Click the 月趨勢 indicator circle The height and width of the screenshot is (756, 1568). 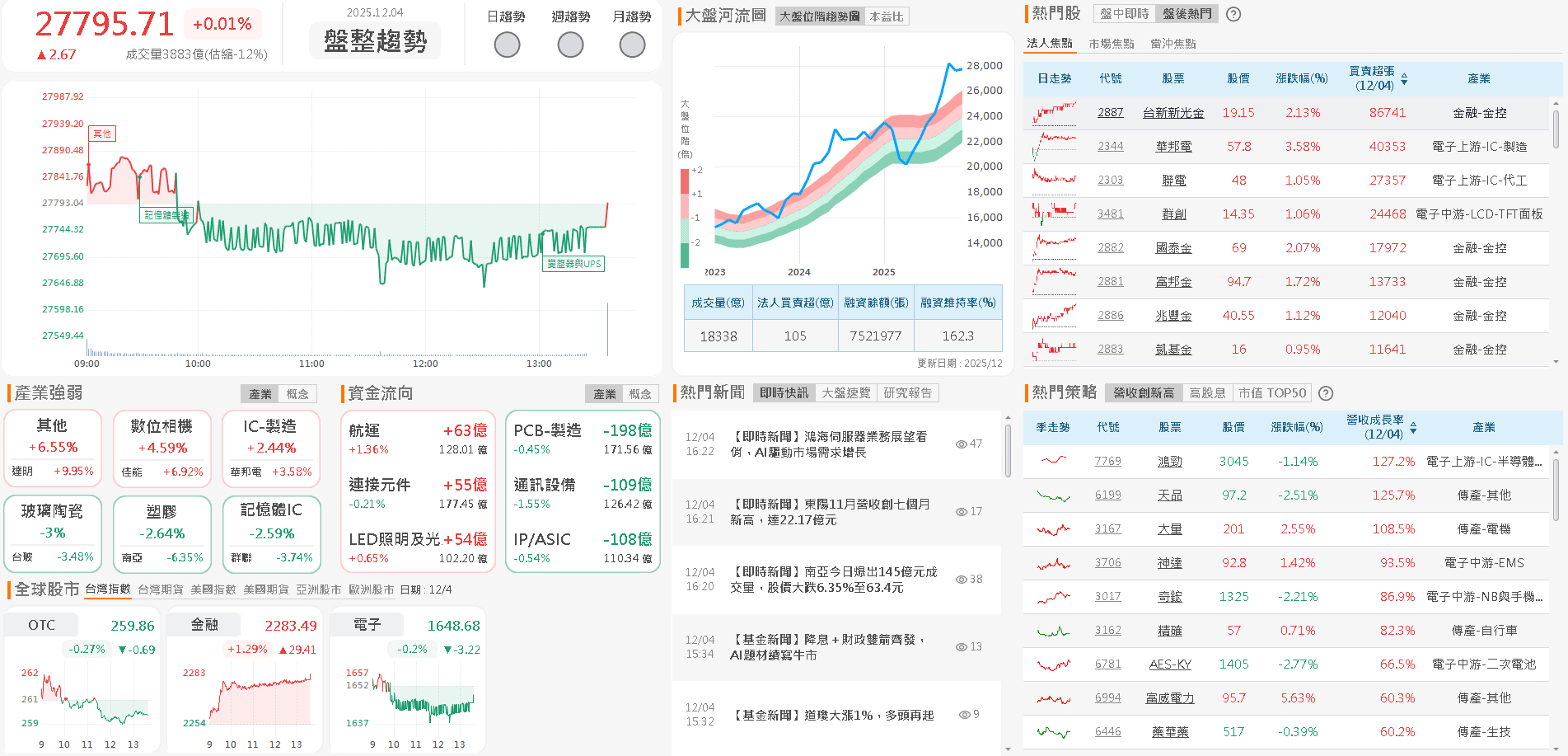click(x=632, y=45)
